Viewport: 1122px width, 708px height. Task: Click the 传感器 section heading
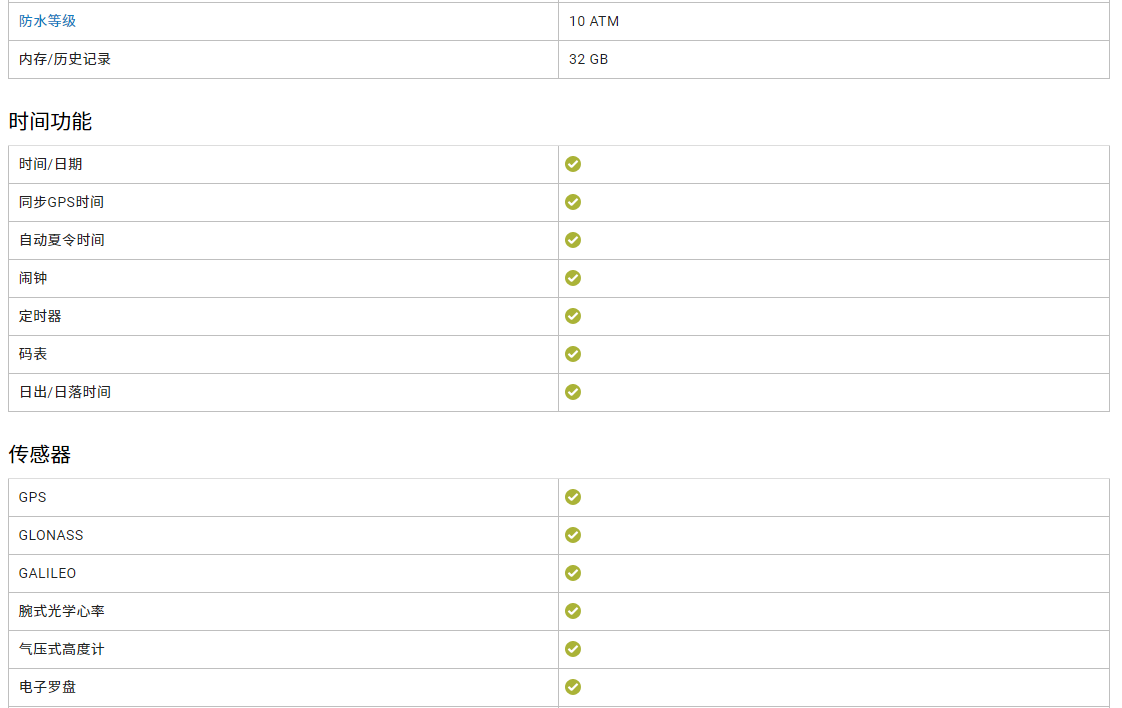(x=40, y=455)
